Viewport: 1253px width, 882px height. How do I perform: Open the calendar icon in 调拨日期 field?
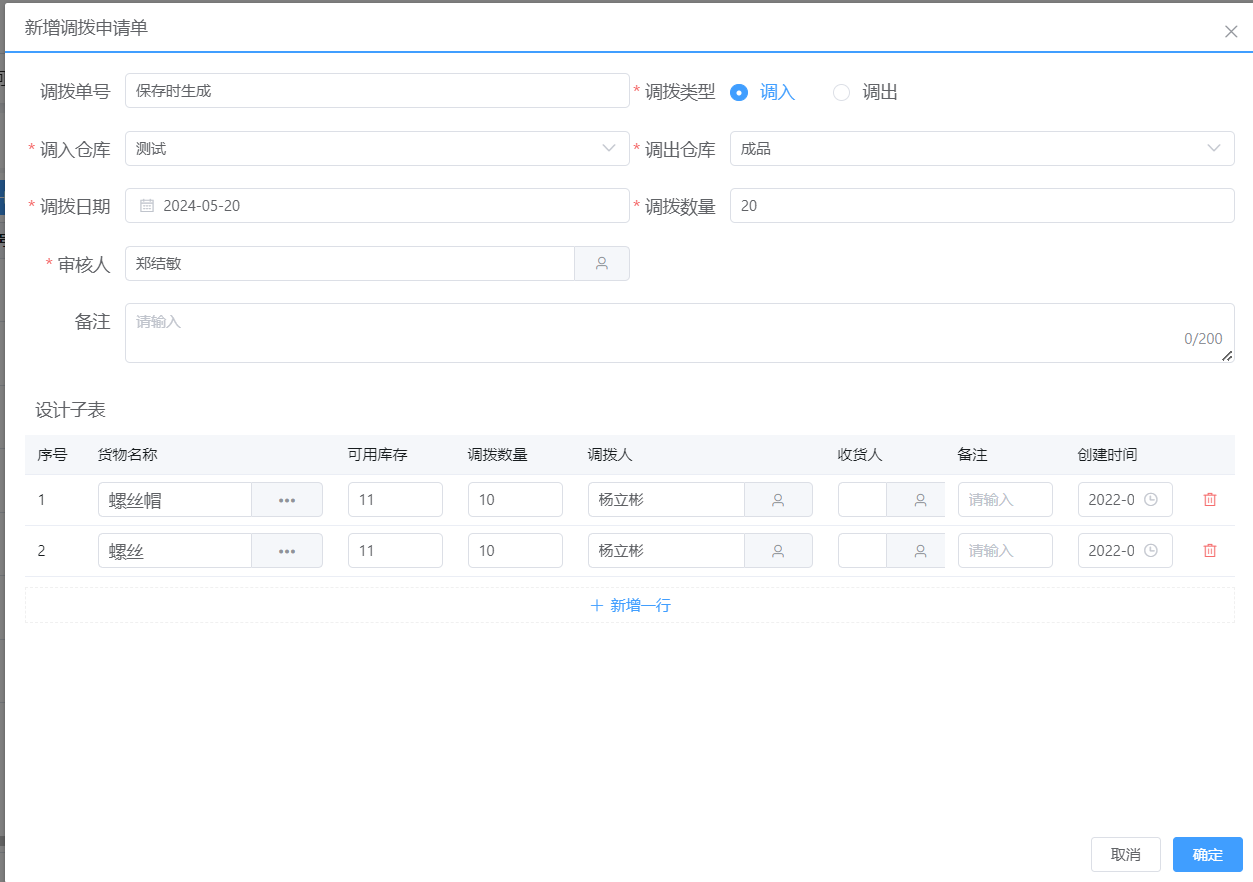[x=147, y=206]
